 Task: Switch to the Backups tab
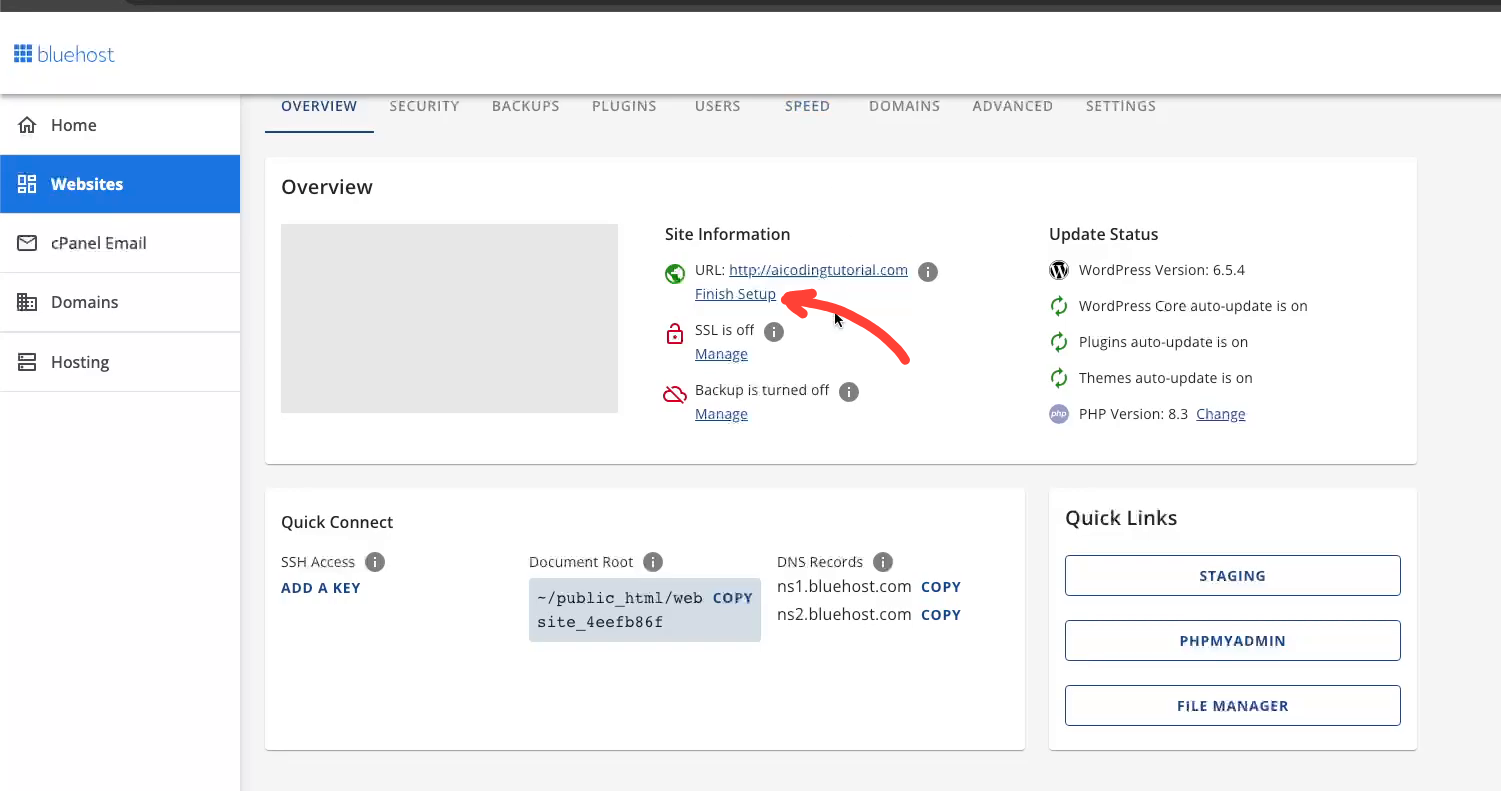[526, 106]
